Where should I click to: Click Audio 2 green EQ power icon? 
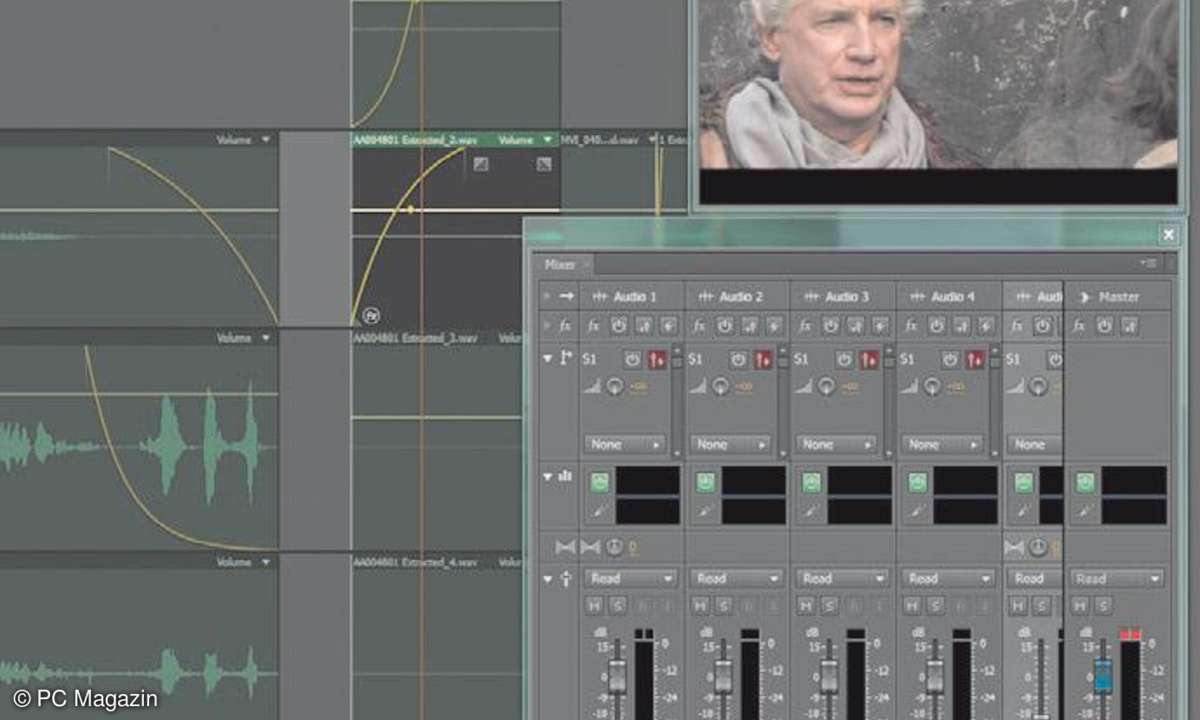tap(705, 482)
